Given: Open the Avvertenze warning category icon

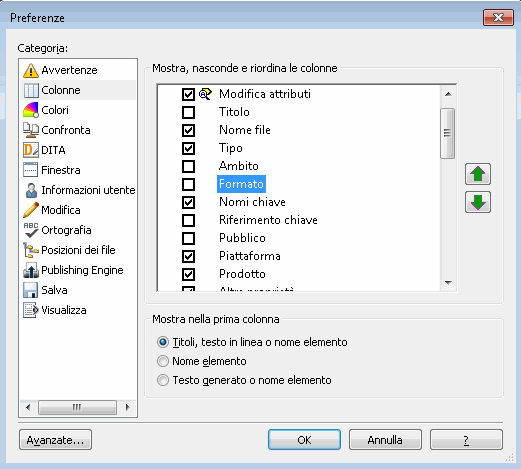Looking at the screenshot, I should [x=31, y=70].
